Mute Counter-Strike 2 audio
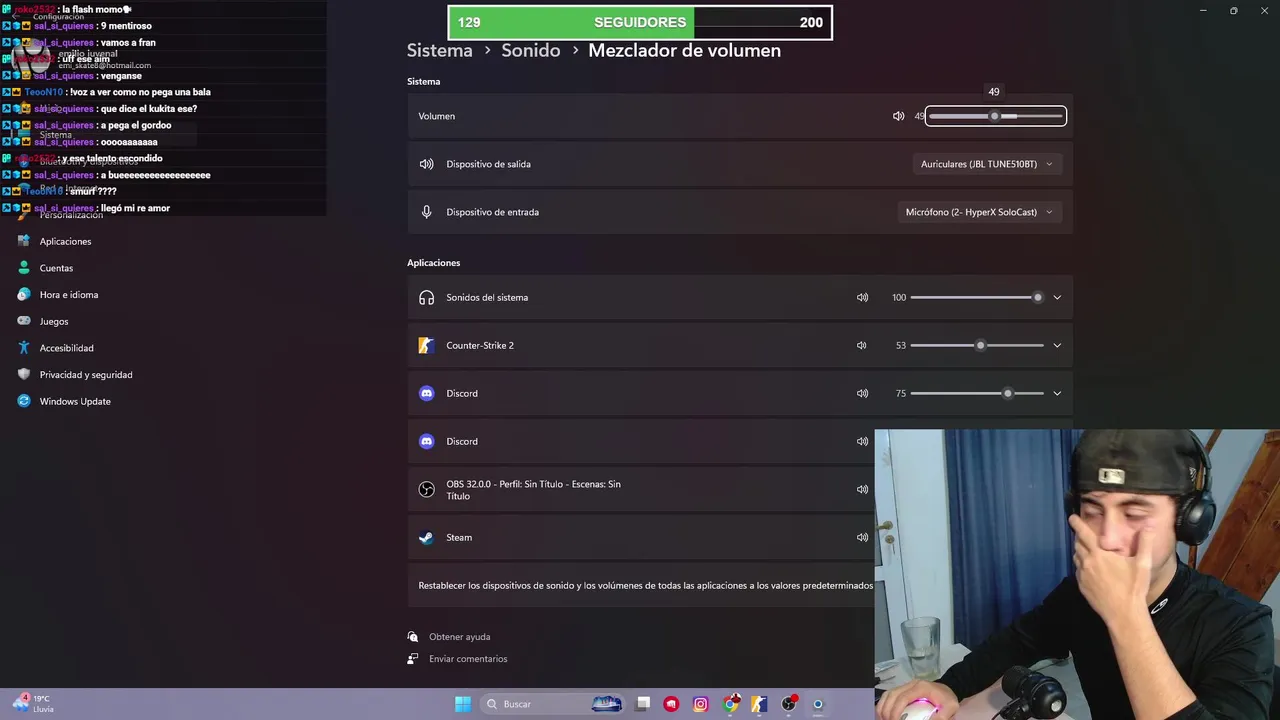 click(862, 345)
